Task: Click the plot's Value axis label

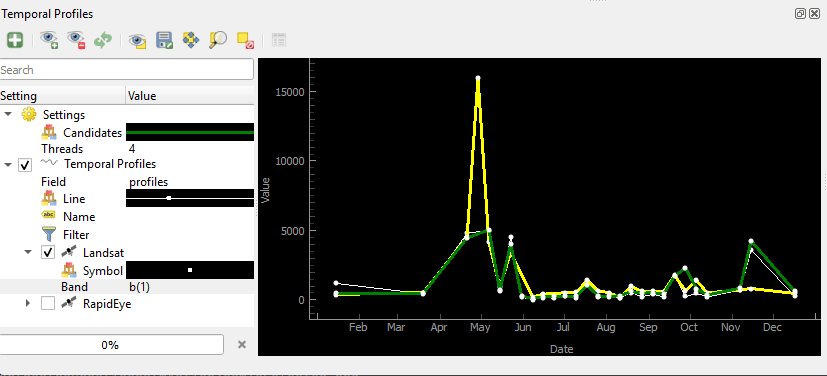Action: [265, 189]
